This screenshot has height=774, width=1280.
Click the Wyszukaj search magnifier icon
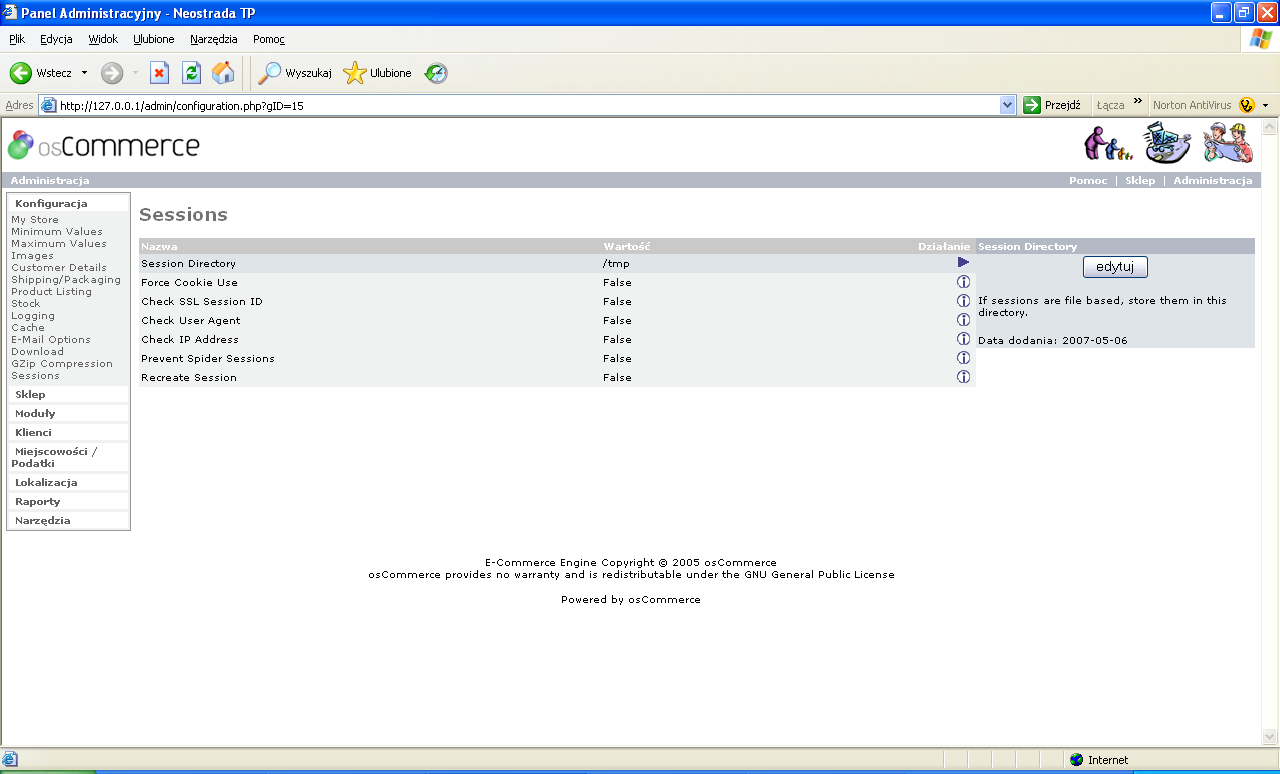pos(269,73)
